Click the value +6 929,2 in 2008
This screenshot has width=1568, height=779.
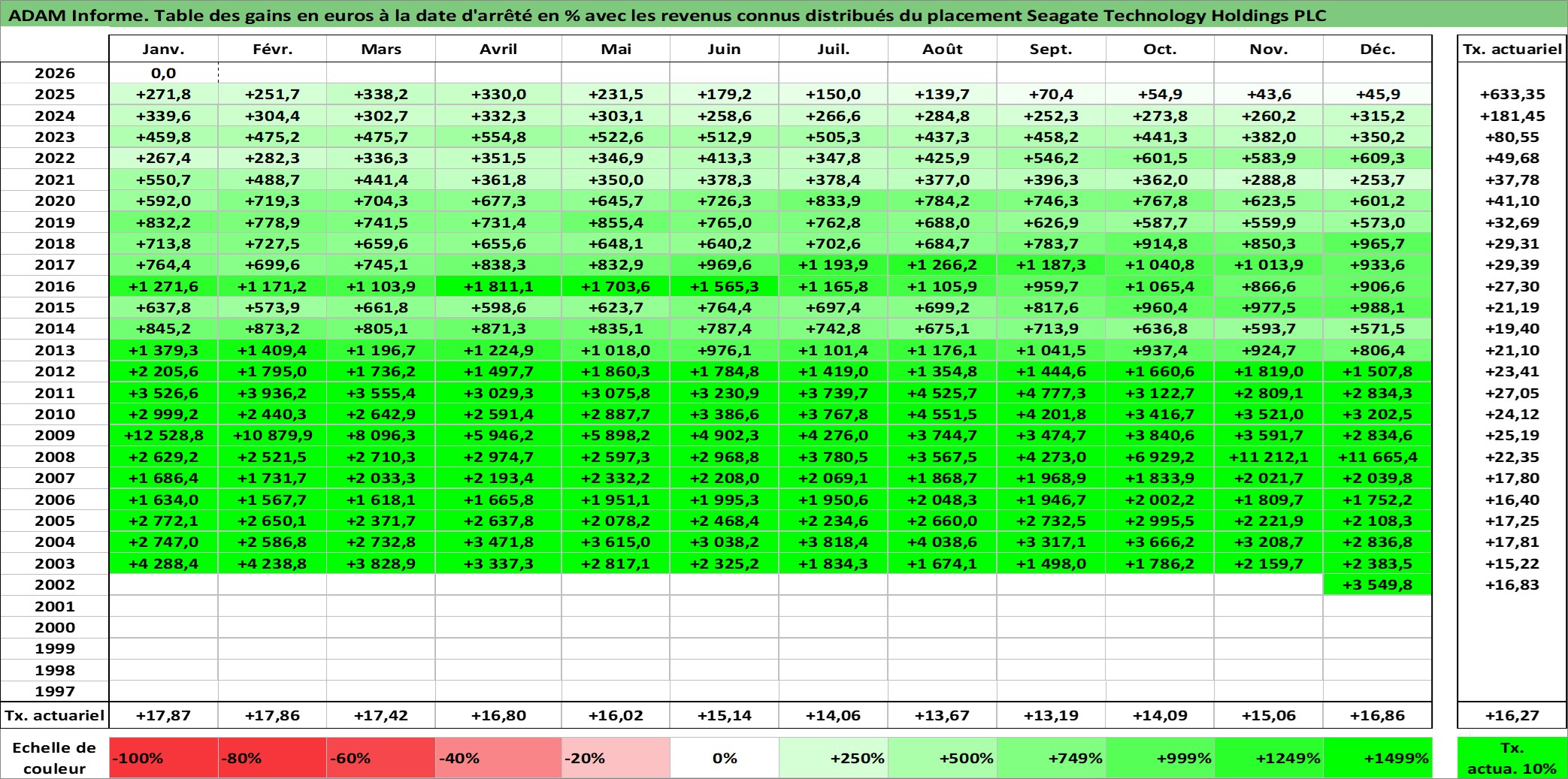coord(1160,457)
